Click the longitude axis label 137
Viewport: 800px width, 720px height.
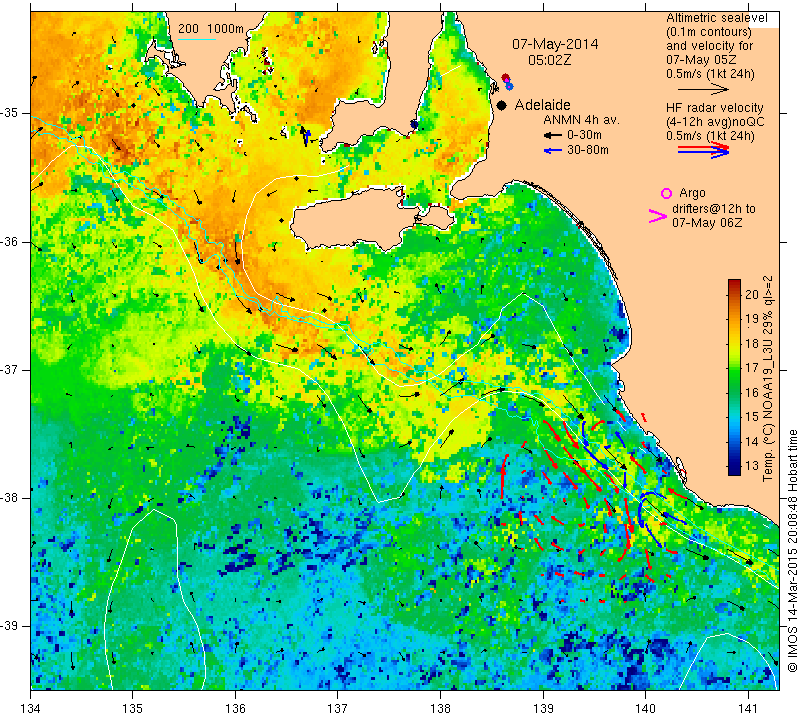(338, 709)
